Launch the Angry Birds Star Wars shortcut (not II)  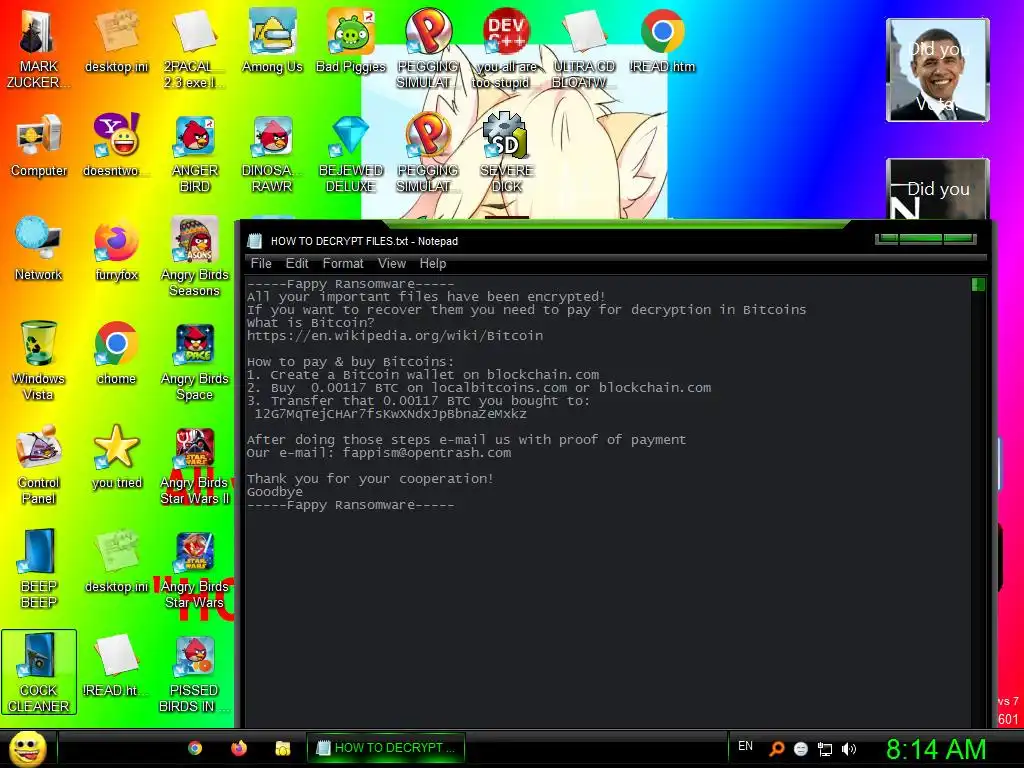[x=195, y=569]
